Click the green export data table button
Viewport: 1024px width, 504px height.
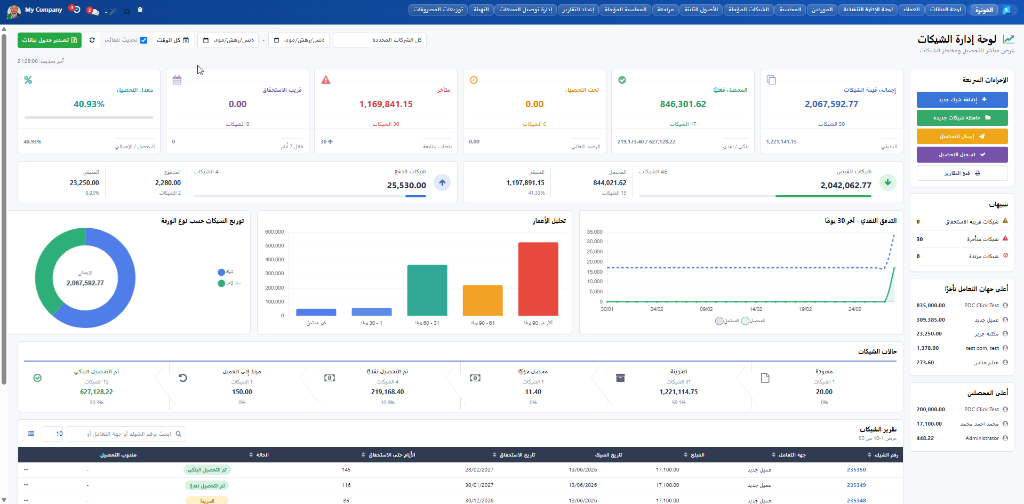tap(50, 40)
